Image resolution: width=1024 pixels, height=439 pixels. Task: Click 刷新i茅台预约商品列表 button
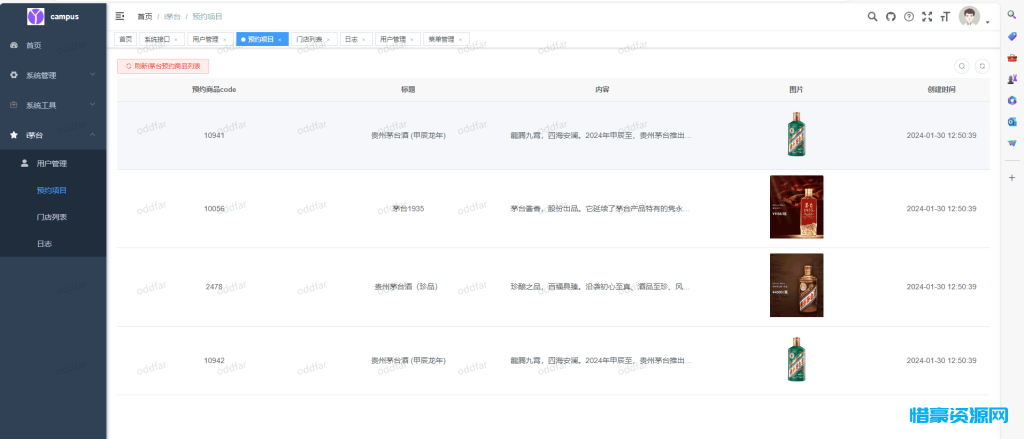point(163,66)
